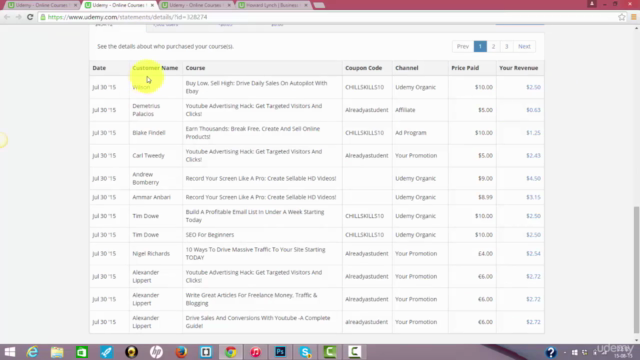Click customer name Nigel Richards

tap(151, 253)
